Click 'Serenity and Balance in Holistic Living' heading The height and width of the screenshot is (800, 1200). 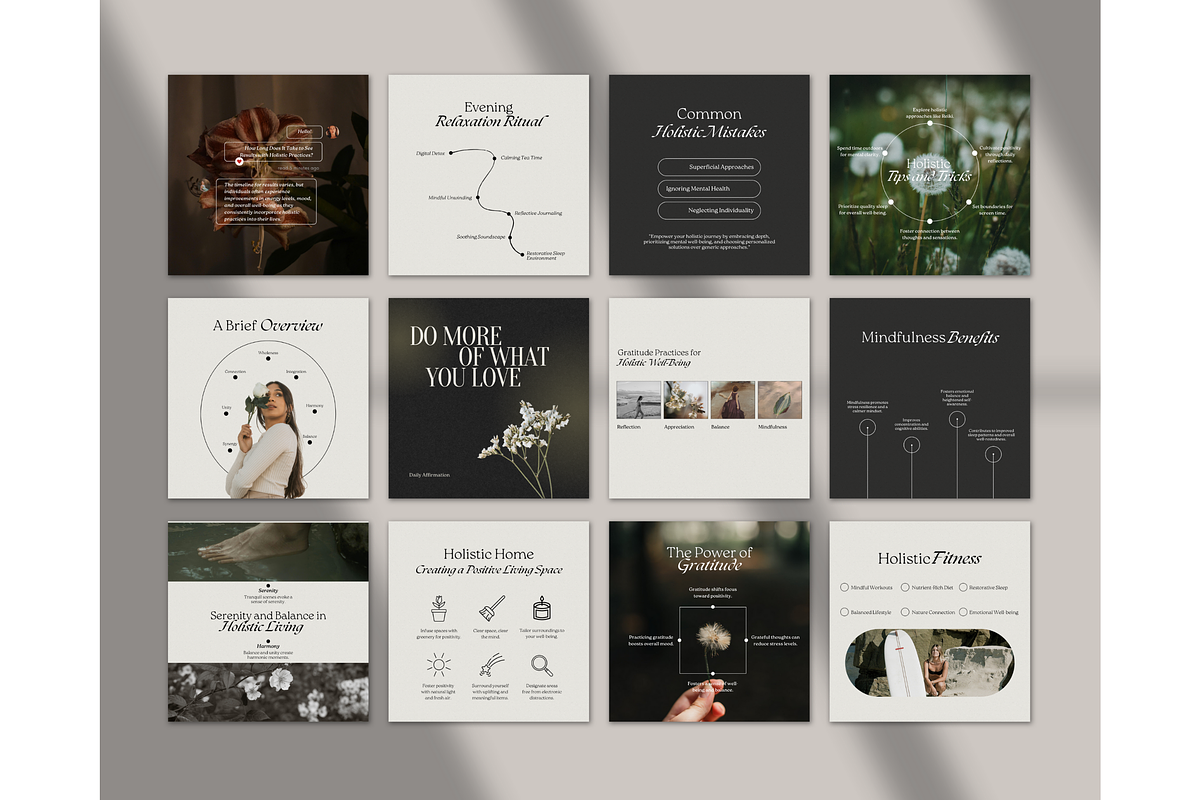click(x=268, y=621)
